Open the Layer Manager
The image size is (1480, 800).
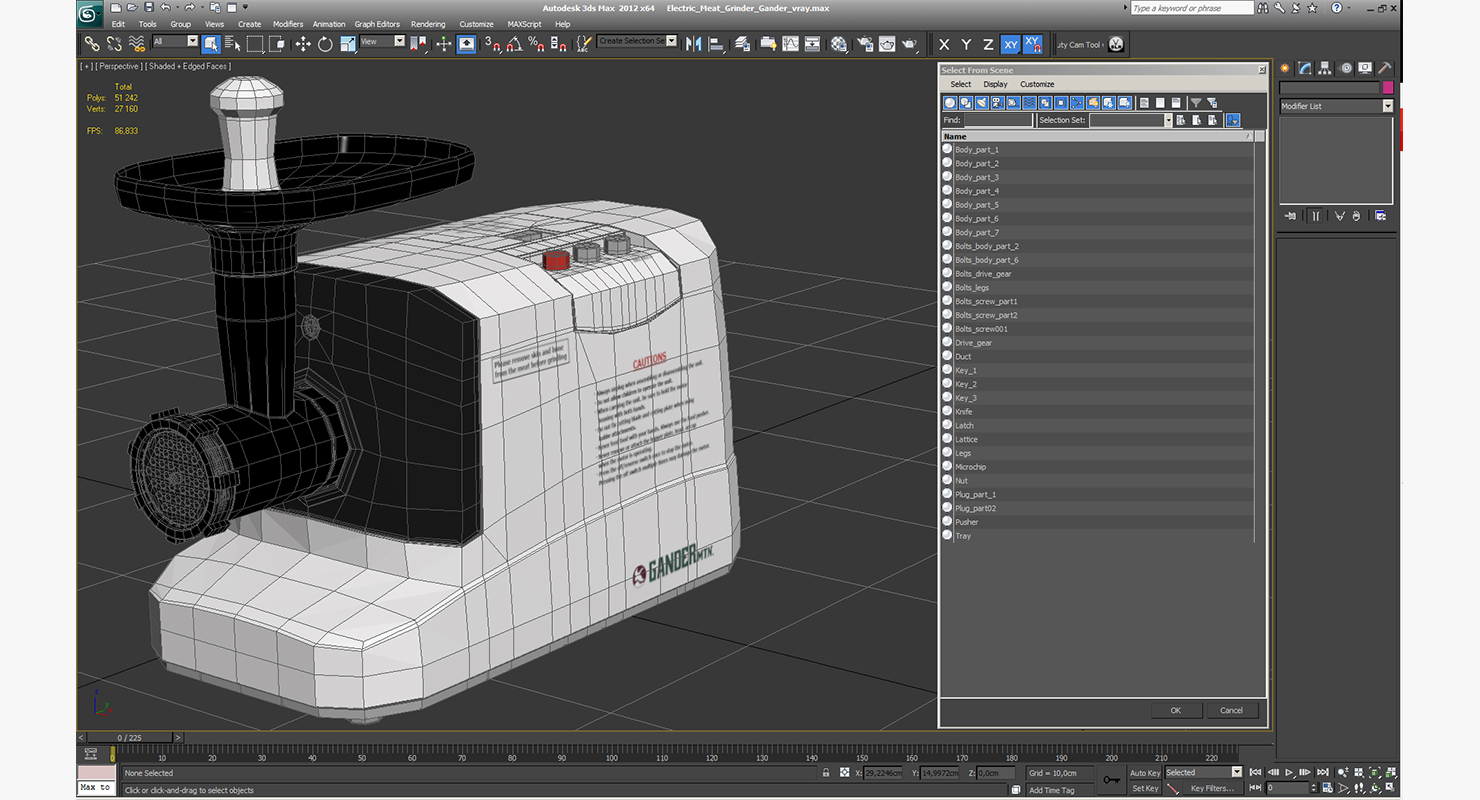tap(742, 44)
